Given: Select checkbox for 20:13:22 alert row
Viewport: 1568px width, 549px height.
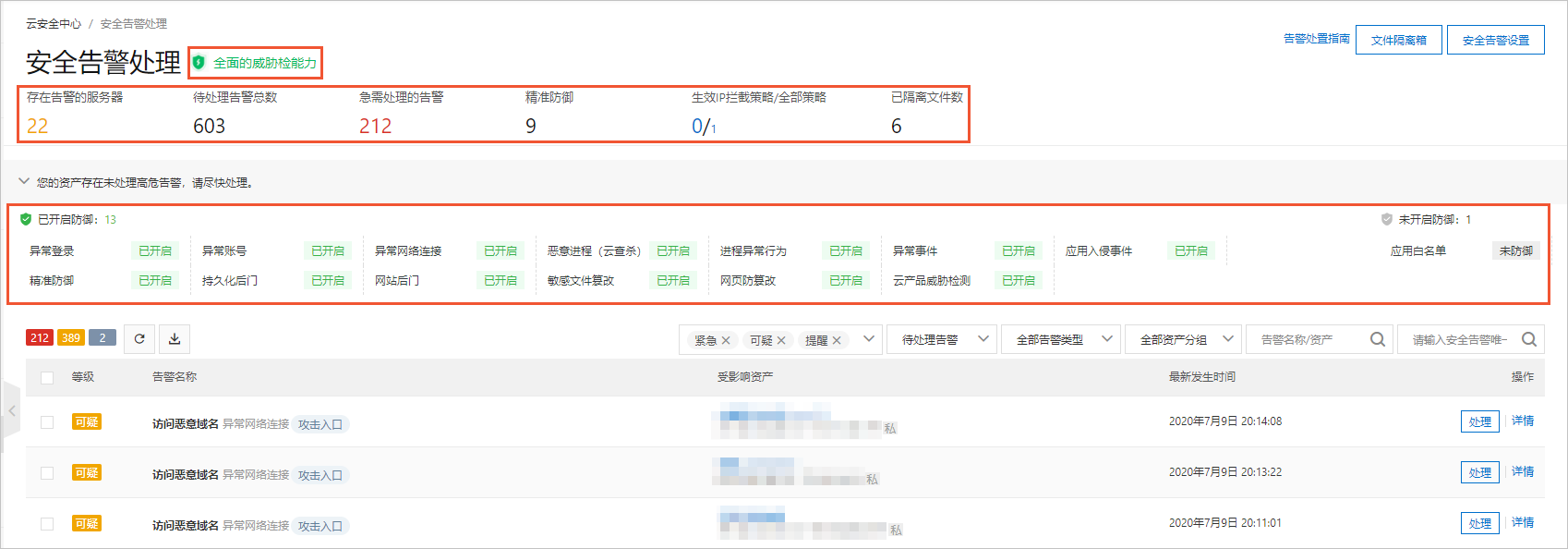Looking at the screenshot, I should (x=47, y=472).
